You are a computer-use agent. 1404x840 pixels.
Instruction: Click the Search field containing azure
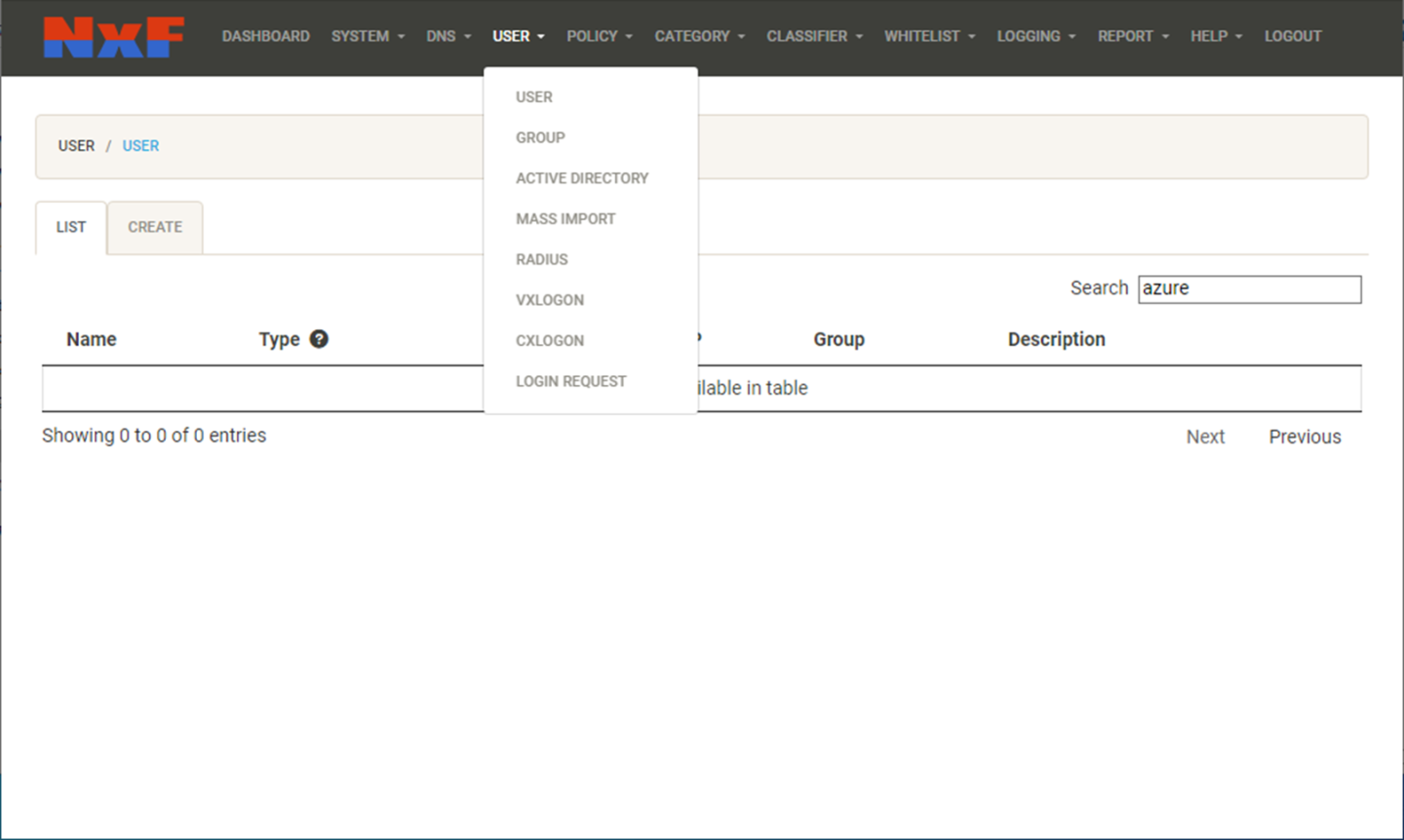[x=1249, y=288]
